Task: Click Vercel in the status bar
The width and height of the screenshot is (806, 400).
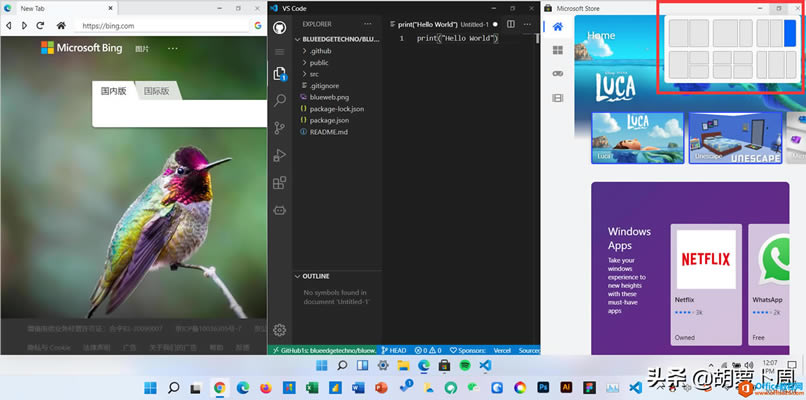Action: point(502,350)
